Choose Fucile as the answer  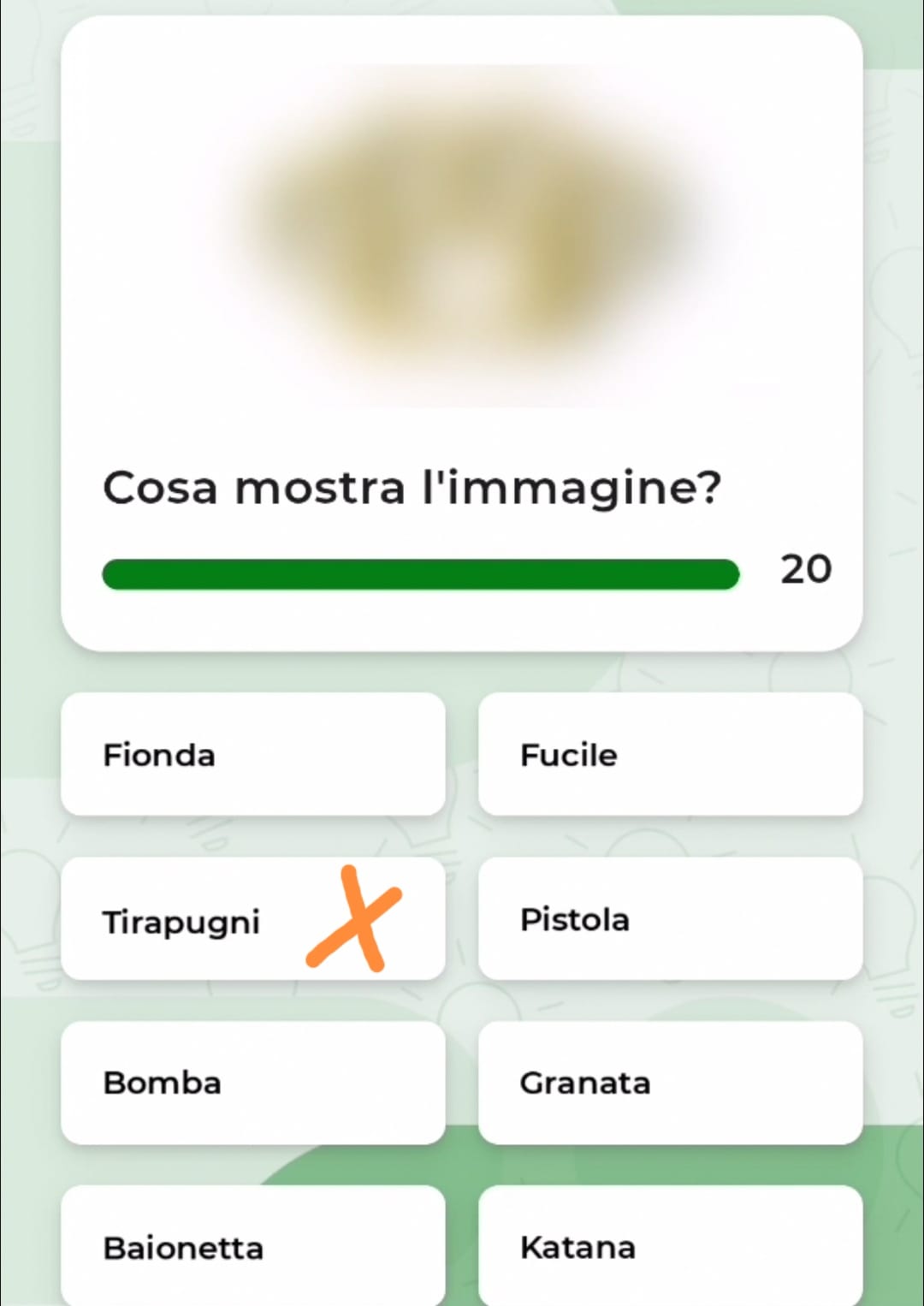pyautogui.click(x=670, y=754)
